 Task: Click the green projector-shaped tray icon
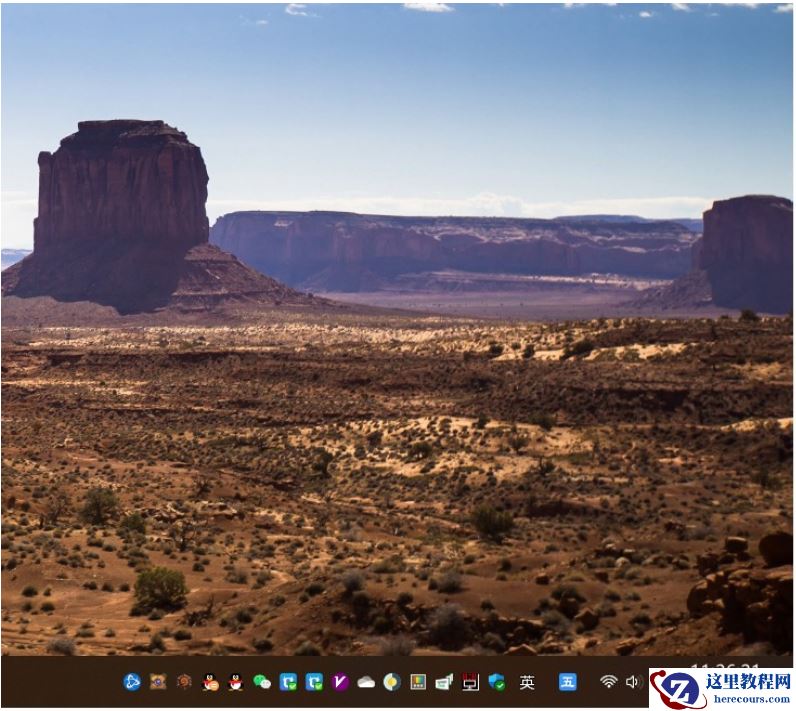click(x=444, y=682)
